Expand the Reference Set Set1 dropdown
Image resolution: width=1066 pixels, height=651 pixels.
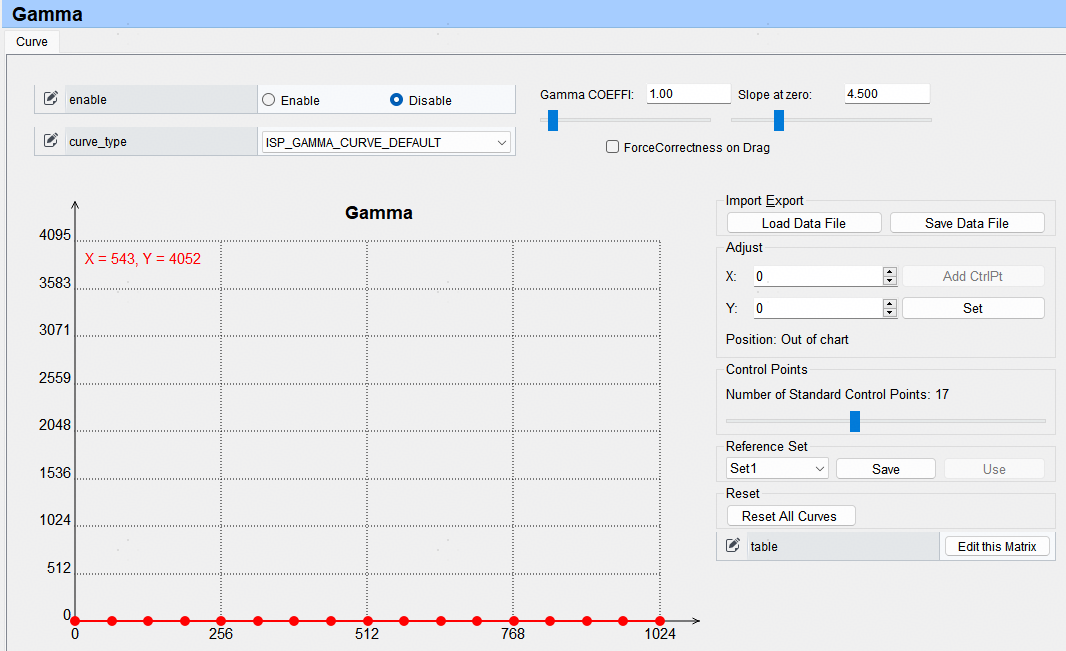click(777, 469)
